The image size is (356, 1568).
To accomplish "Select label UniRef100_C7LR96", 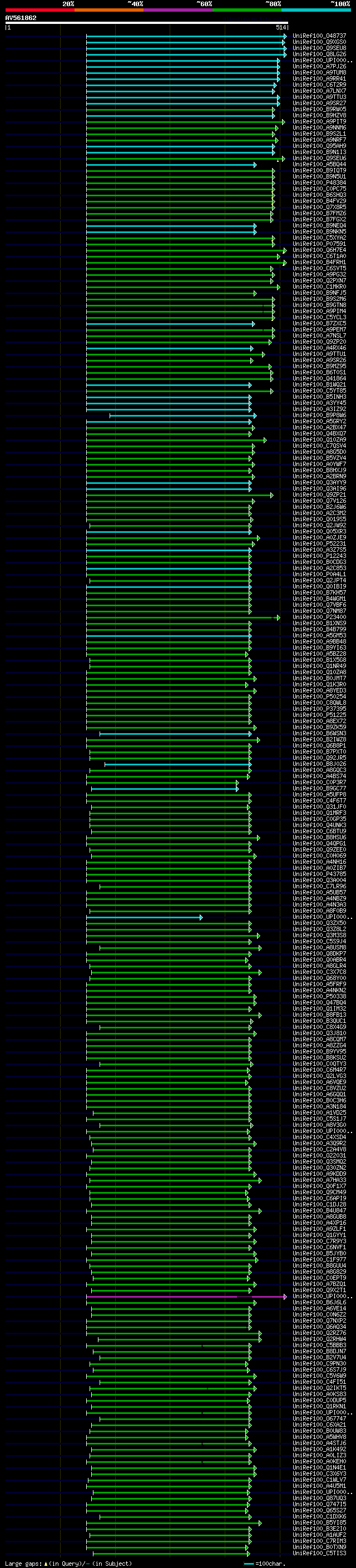I will [x=319, y=886].
